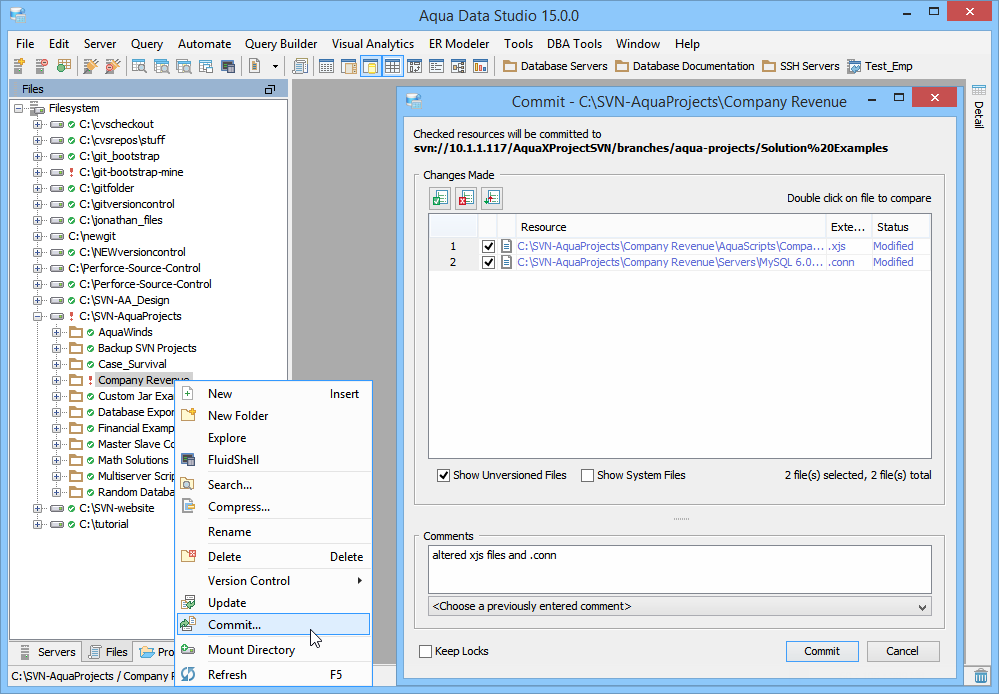Screen dimensions: 999x694
Task: Click the Select All icon in Changes Made
Action: click(440, 198)
